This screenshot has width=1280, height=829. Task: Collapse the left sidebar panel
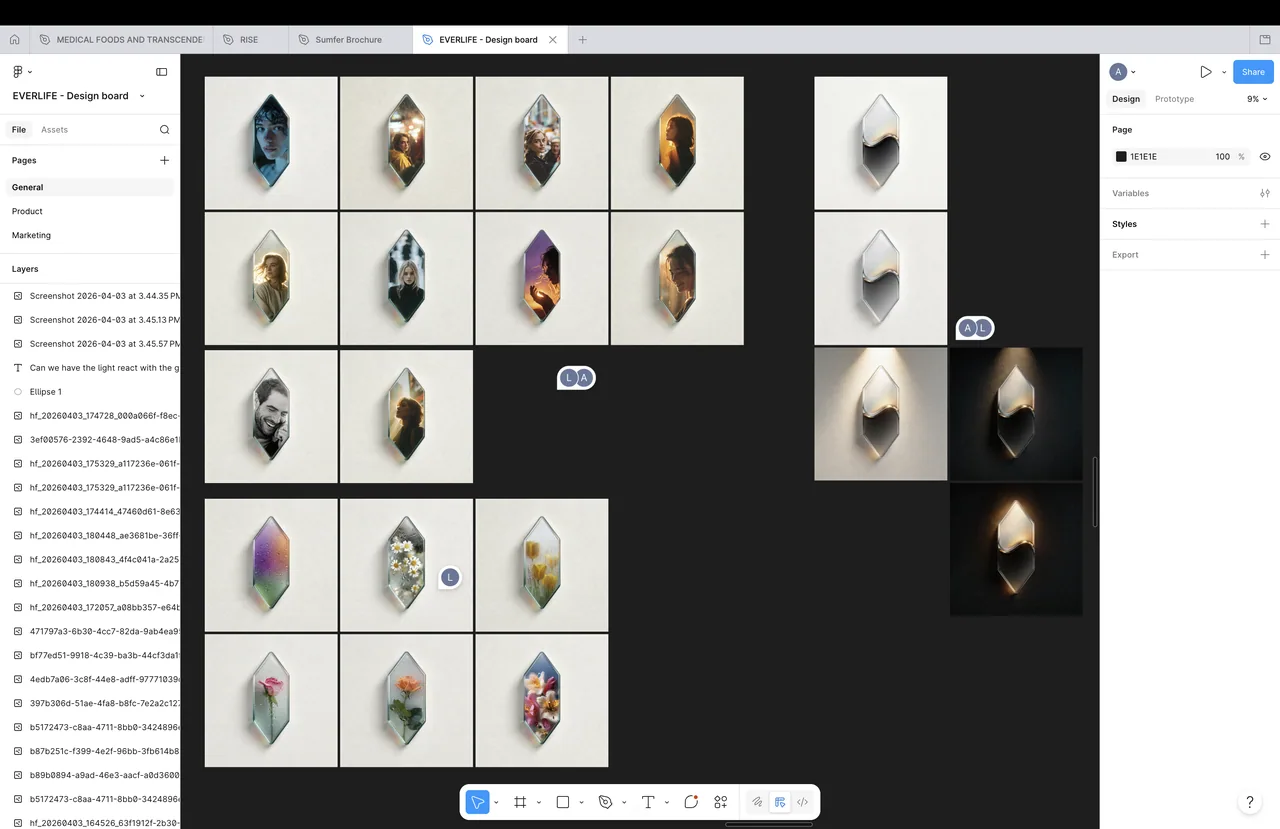point(162,72)
